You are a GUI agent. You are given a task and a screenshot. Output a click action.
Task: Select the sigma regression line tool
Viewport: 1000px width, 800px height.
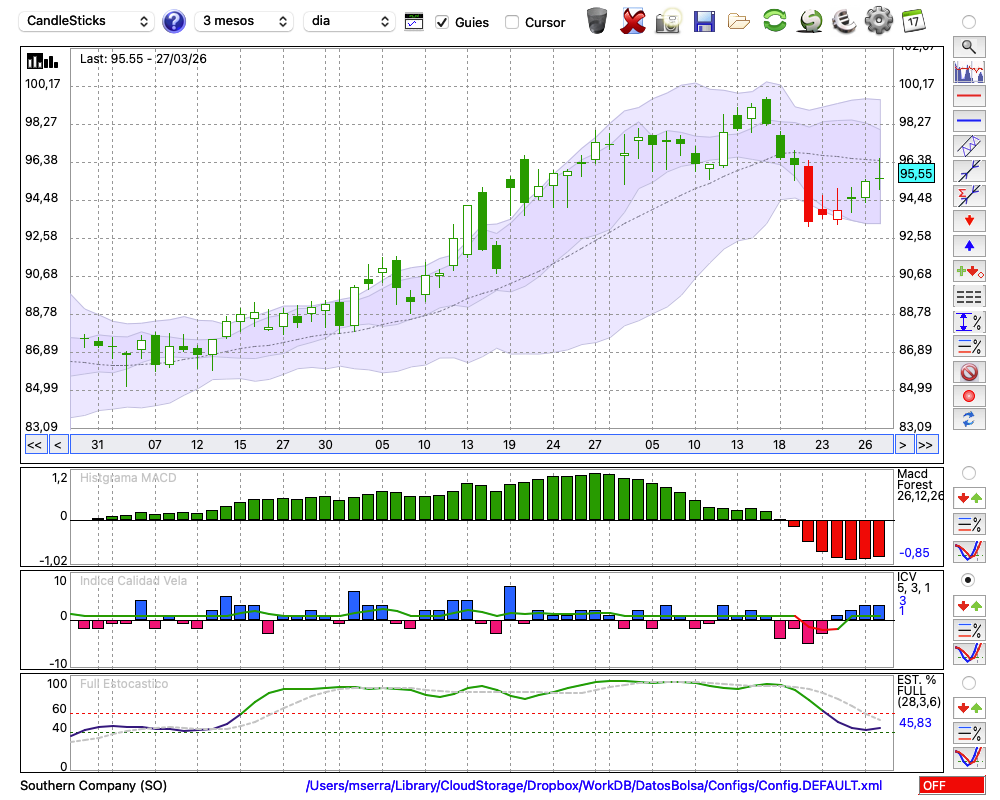[x=969, y=196]
